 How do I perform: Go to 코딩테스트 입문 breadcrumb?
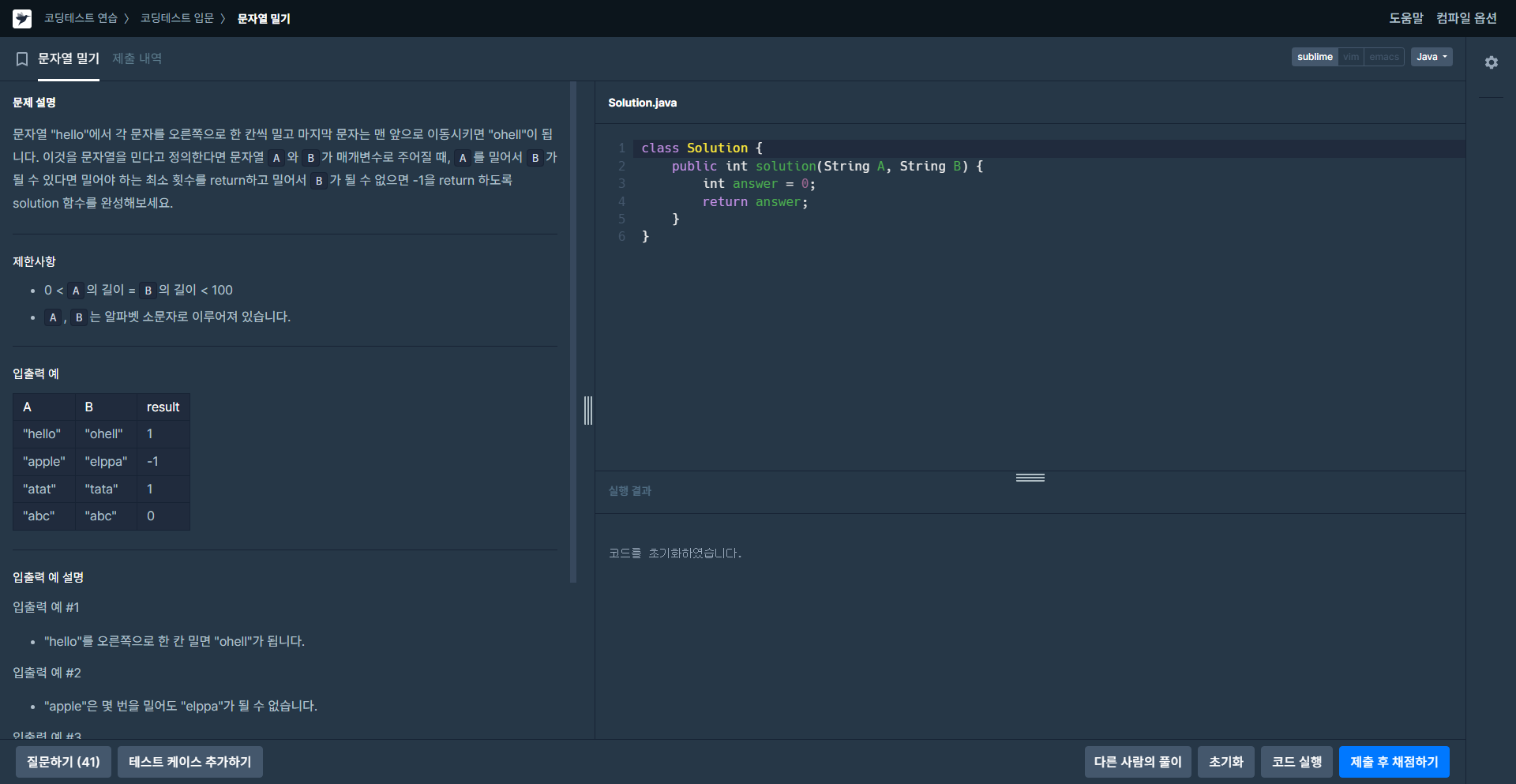tap(177, 18)
